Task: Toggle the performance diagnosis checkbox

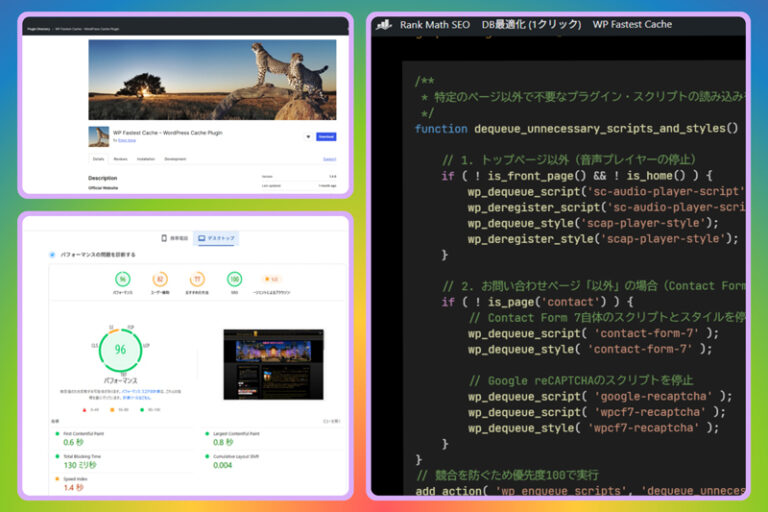Action: 52,255
